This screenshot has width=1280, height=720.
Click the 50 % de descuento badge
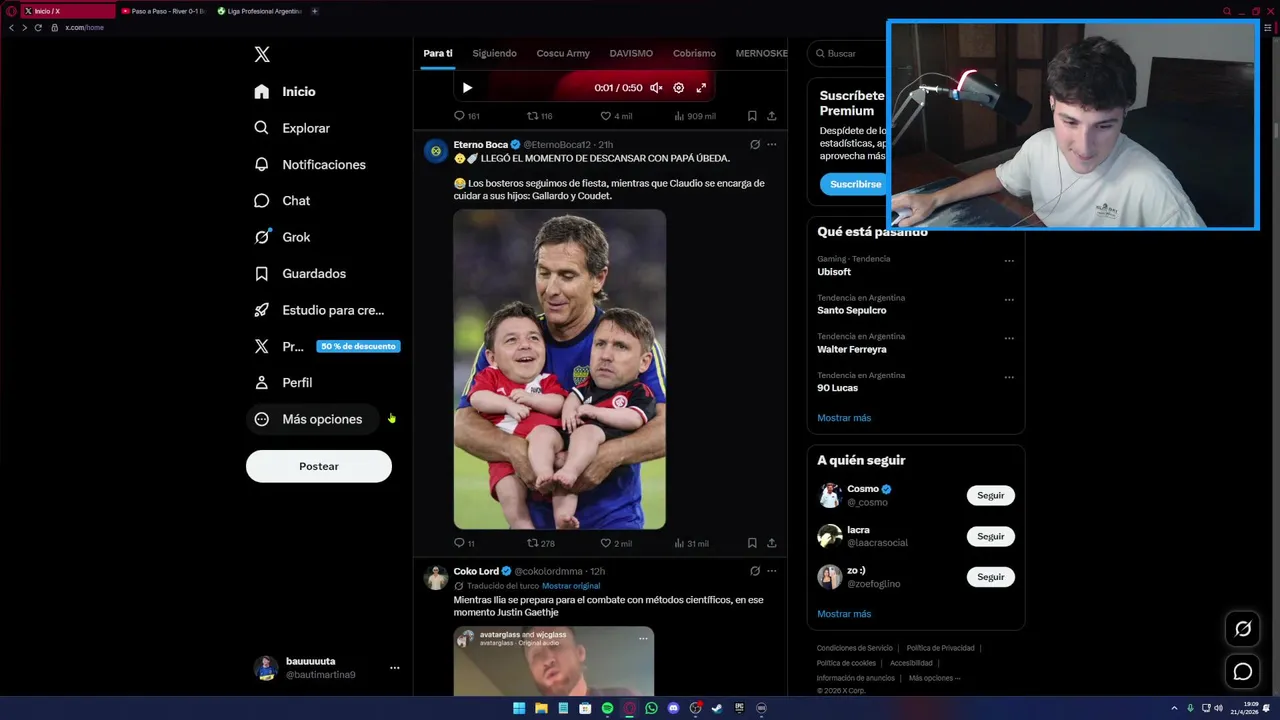(x=358, y=346)
